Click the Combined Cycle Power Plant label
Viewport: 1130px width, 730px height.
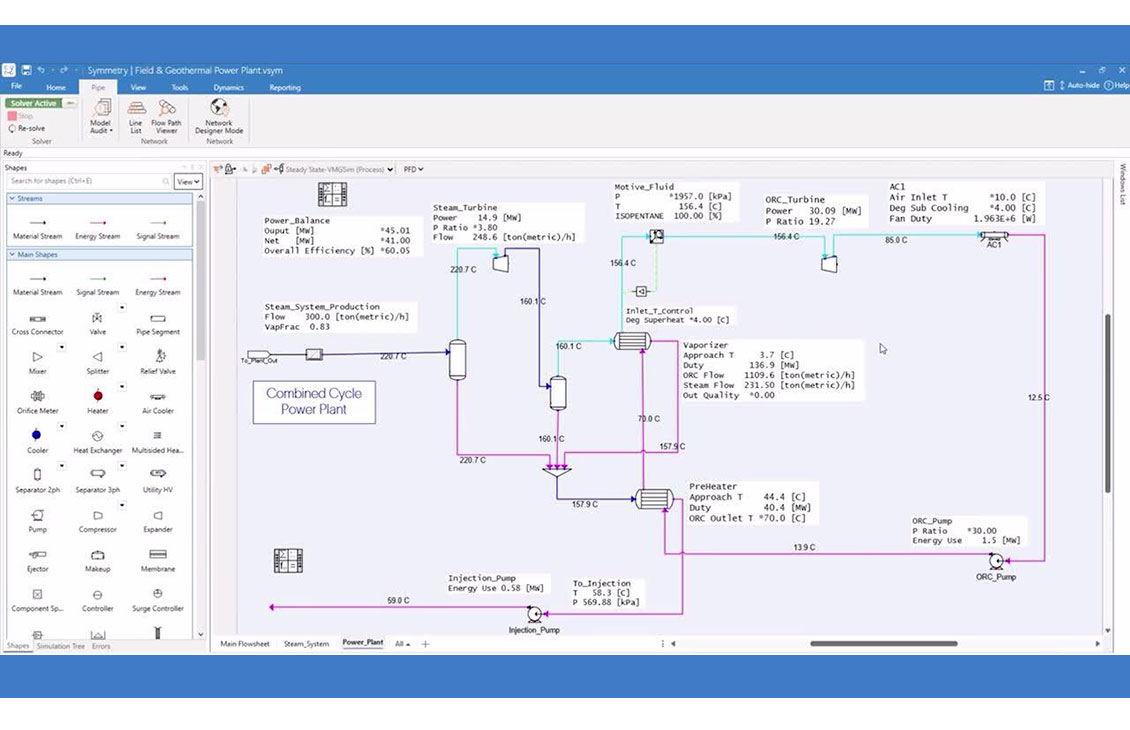coord(314,401)
